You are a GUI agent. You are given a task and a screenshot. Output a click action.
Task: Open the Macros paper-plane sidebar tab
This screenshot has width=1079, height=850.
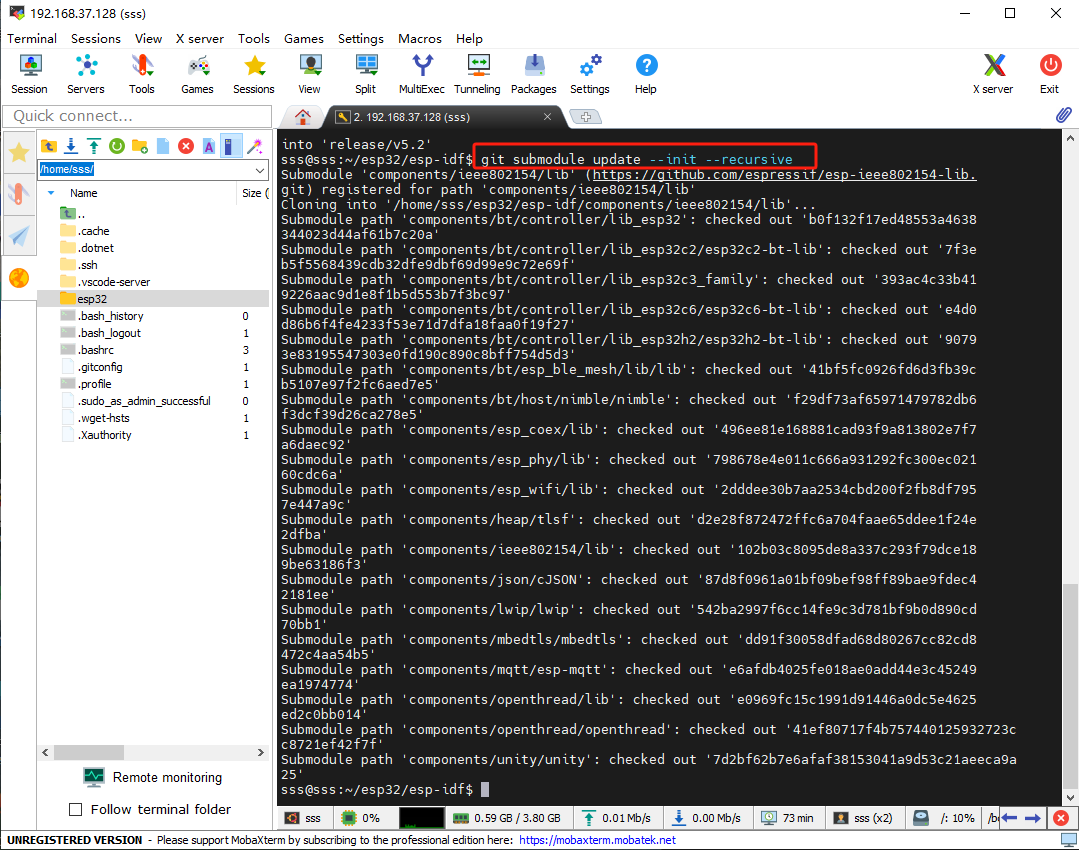pyautogui.click(x=19, y=236)
